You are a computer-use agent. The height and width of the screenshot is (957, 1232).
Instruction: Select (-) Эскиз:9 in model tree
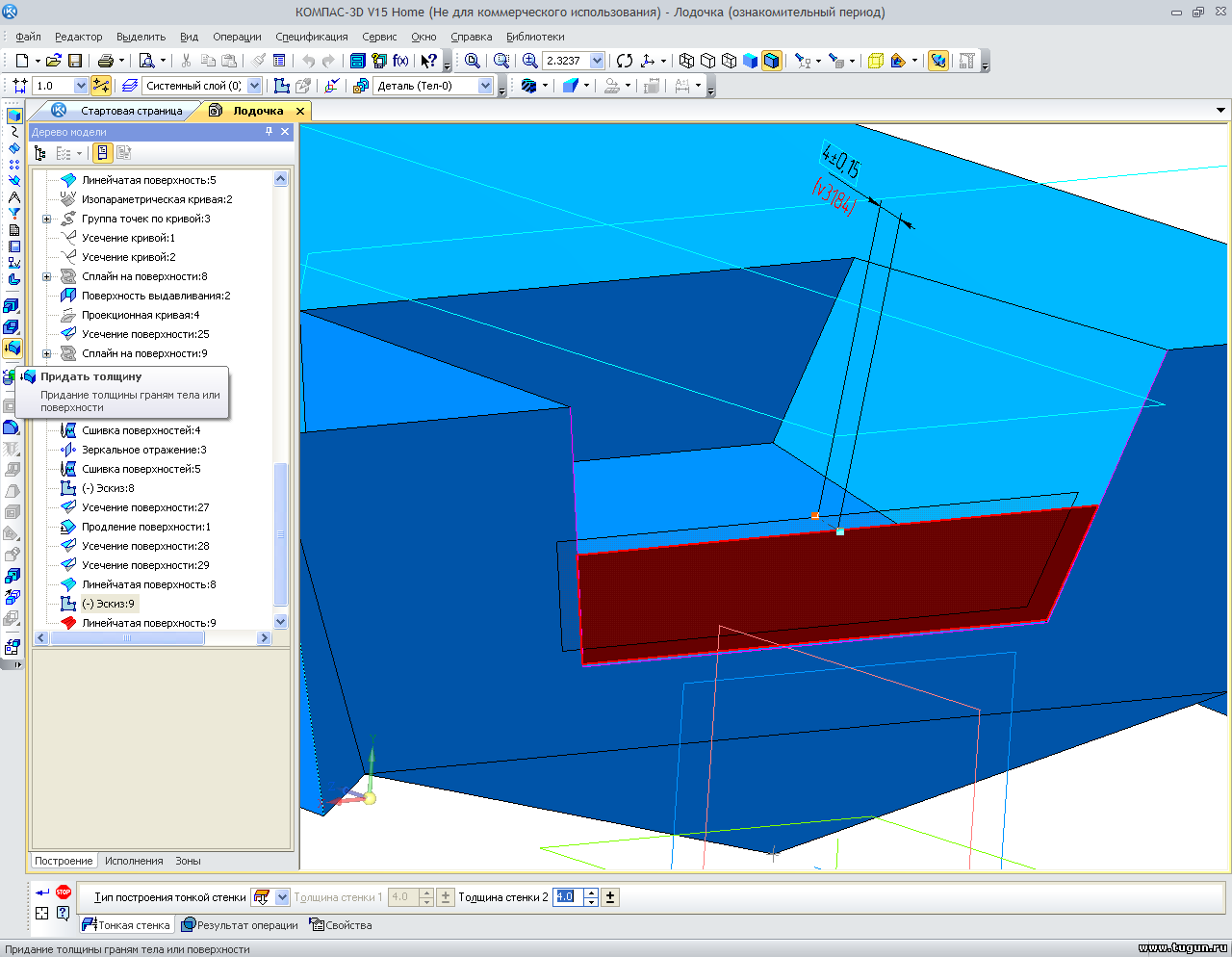[108, 604]
